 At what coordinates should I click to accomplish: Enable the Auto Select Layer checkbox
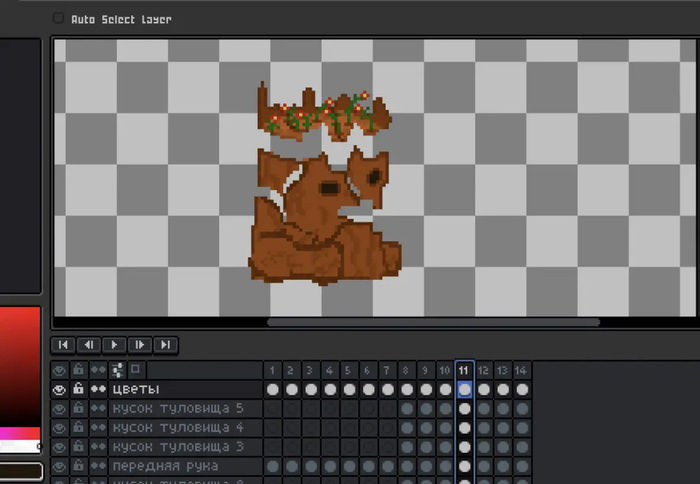point(58,18)
